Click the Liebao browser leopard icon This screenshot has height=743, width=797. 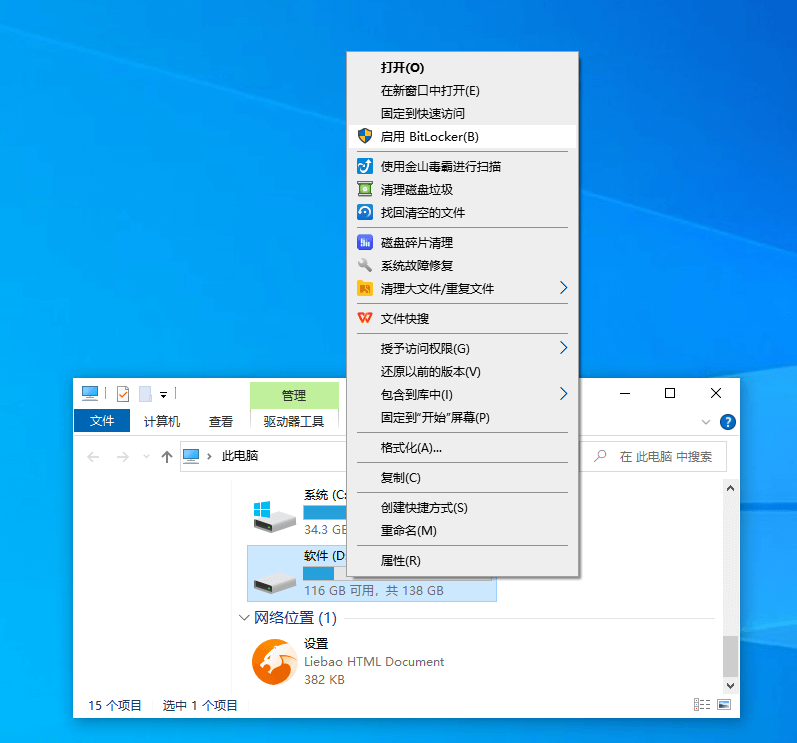[274, 662]
